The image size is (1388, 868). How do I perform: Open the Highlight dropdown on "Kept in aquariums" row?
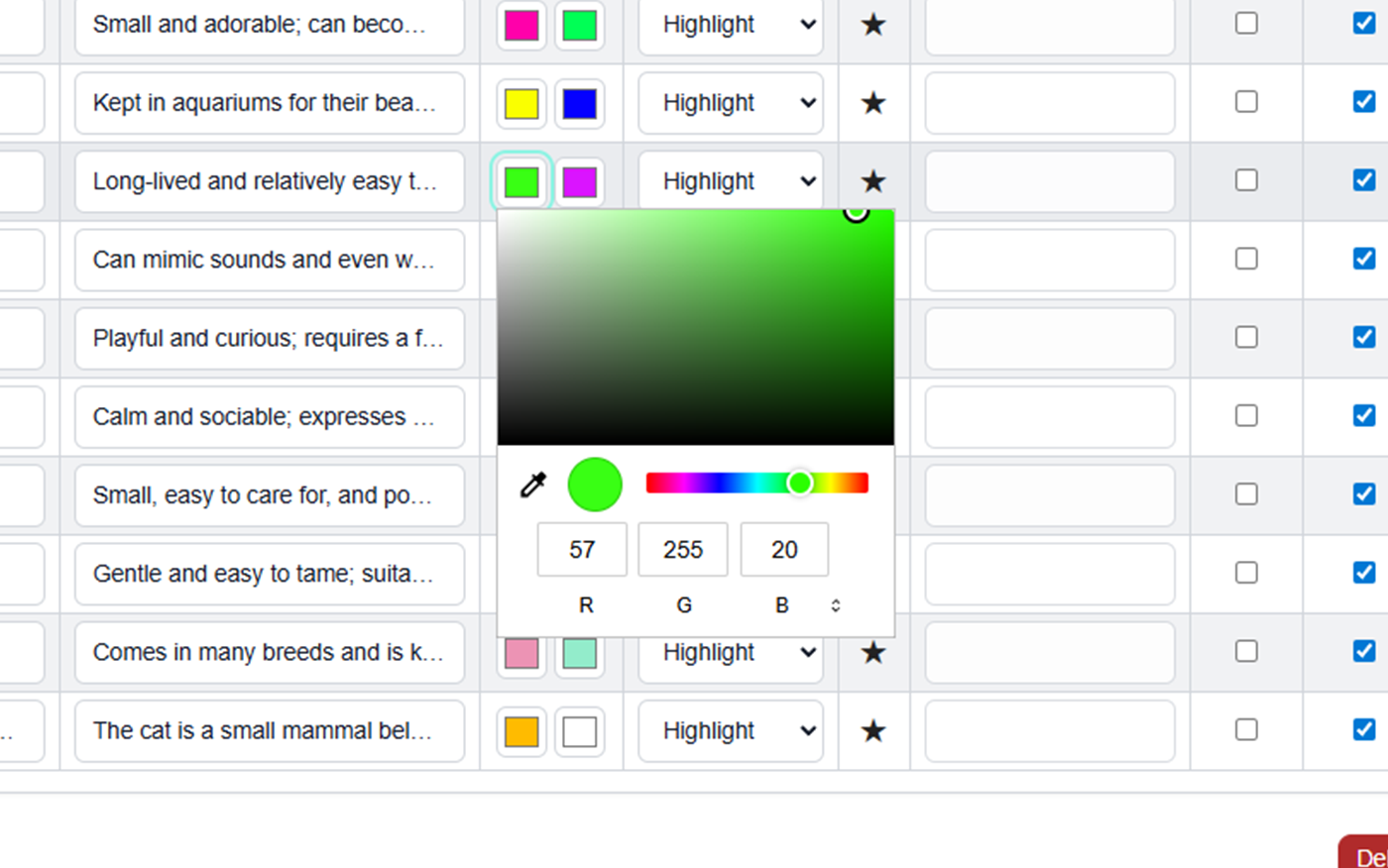click(730, 103)
